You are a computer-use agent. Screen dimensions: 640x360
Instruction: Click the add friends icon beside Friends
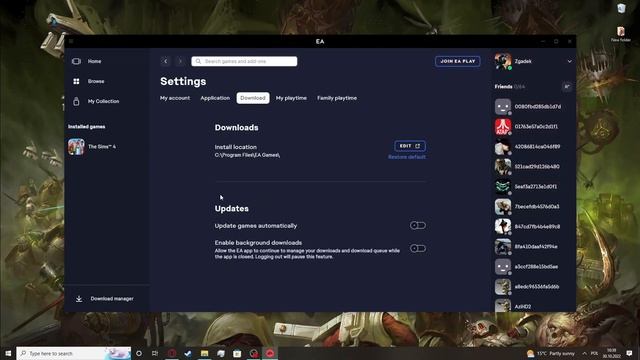[x=567, y=87]
